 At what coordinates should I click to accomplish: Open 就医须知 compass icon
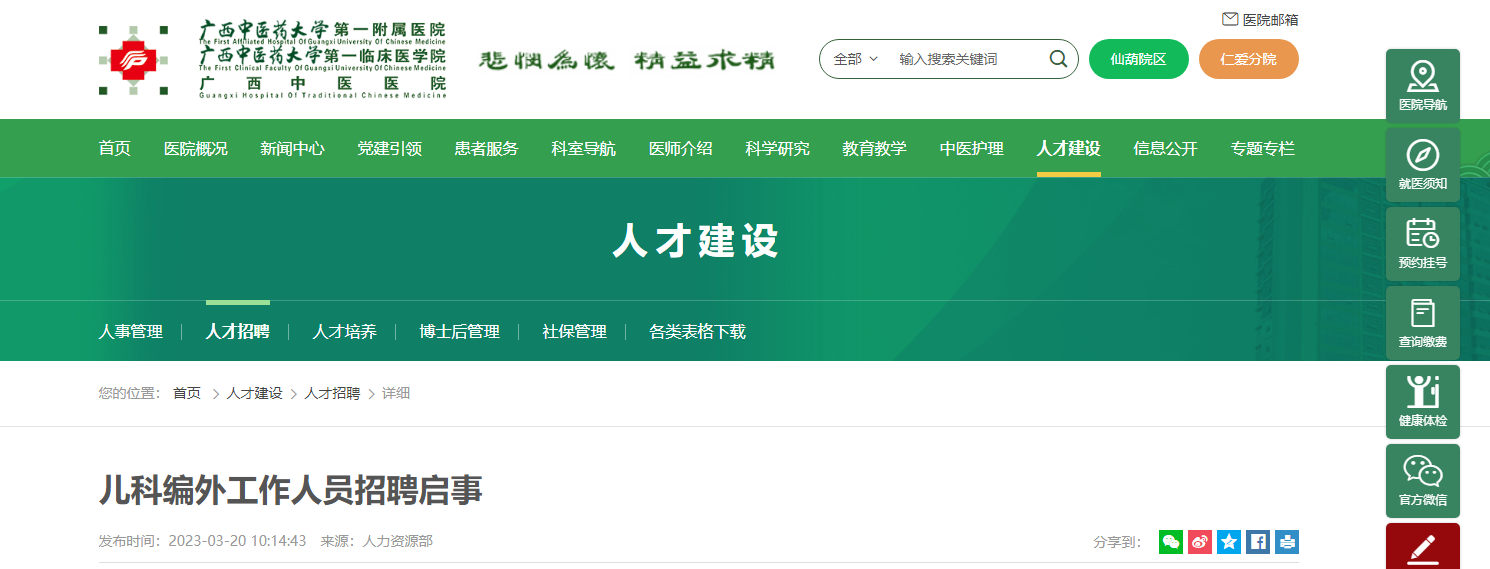1422,155
